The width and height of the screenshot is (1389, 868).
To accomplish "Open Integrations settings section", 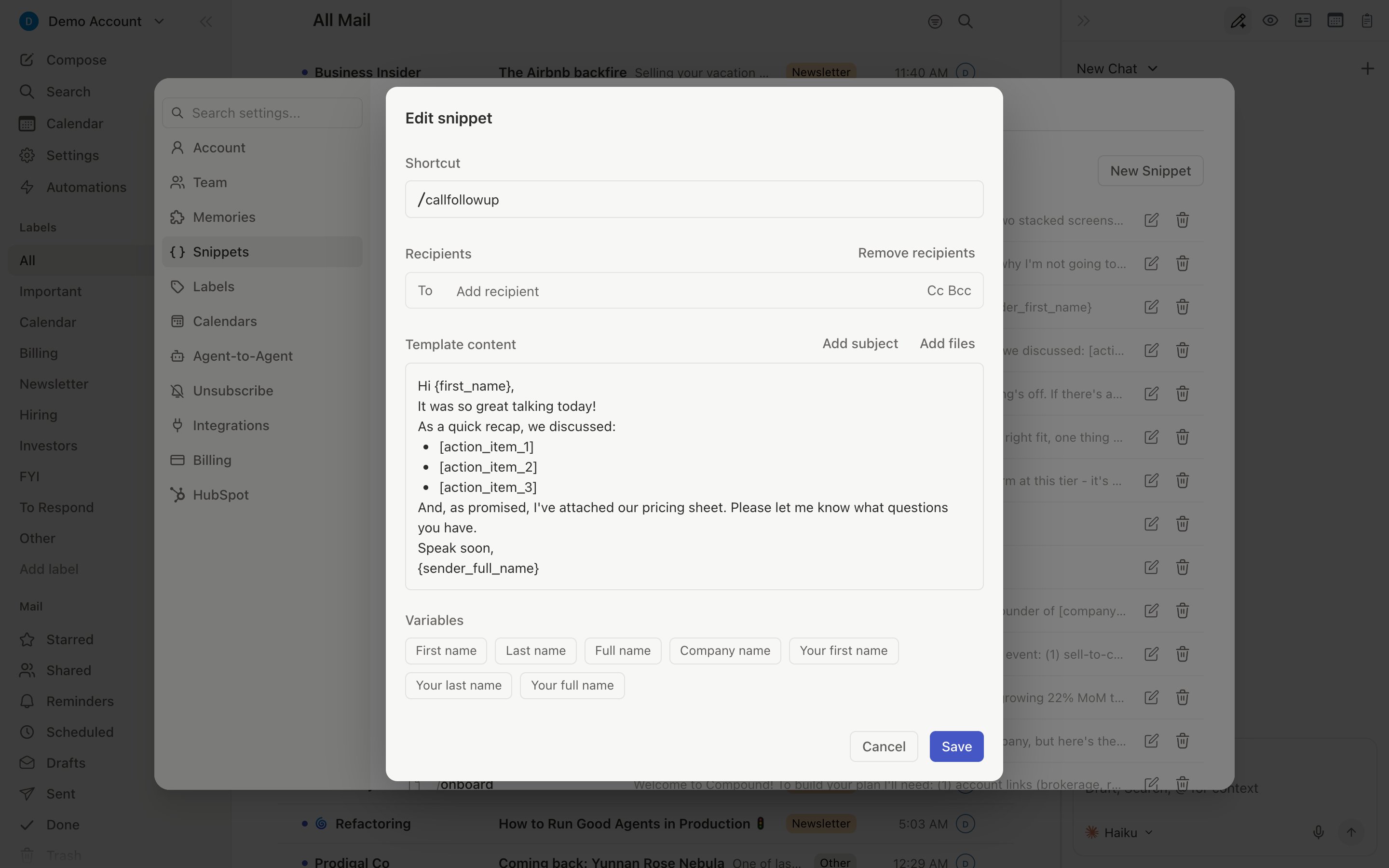I will click(262, 425).
